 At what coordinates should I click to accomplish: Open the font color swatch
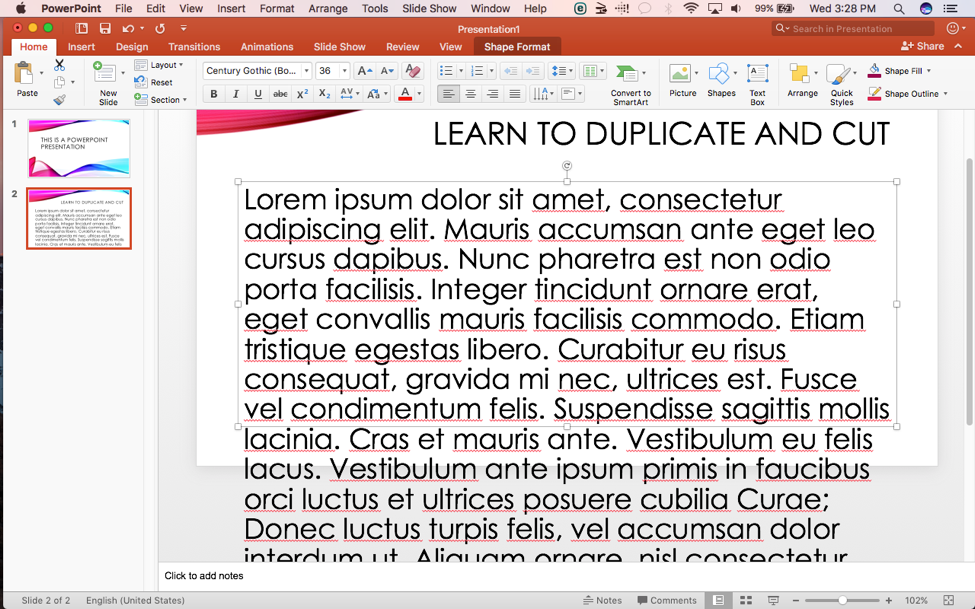[405, 92]
